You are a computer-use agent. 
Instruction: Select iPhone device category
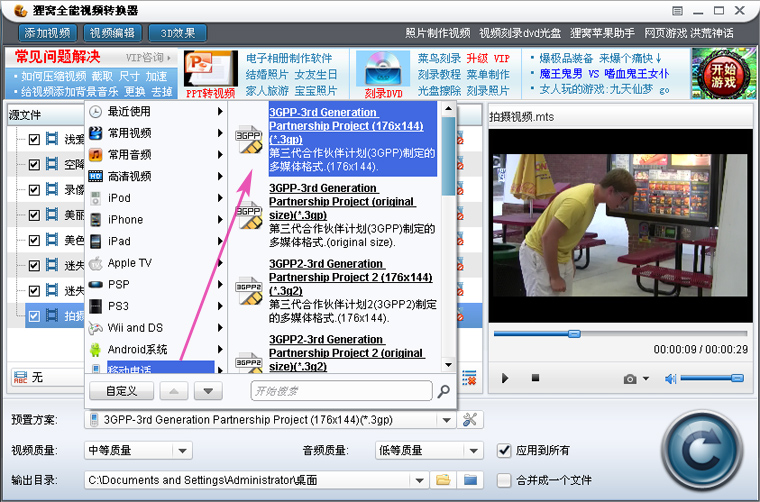(x=156, y=220)
